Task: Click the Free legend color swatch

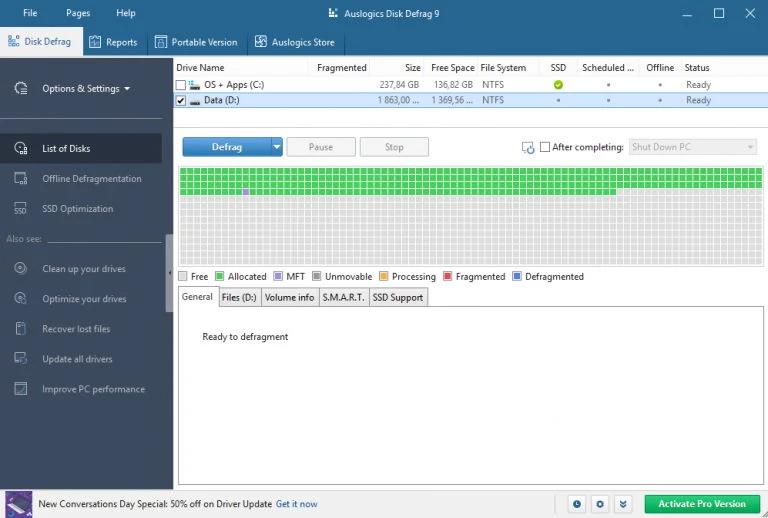Action: [x=183, y=277]
